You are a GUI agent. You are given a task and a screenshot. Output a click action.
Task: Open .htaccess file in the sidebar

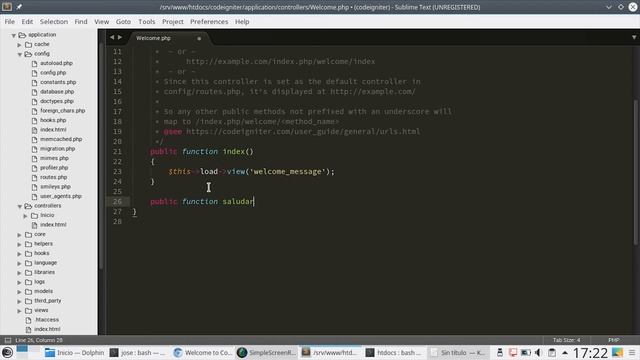[47, 320]
